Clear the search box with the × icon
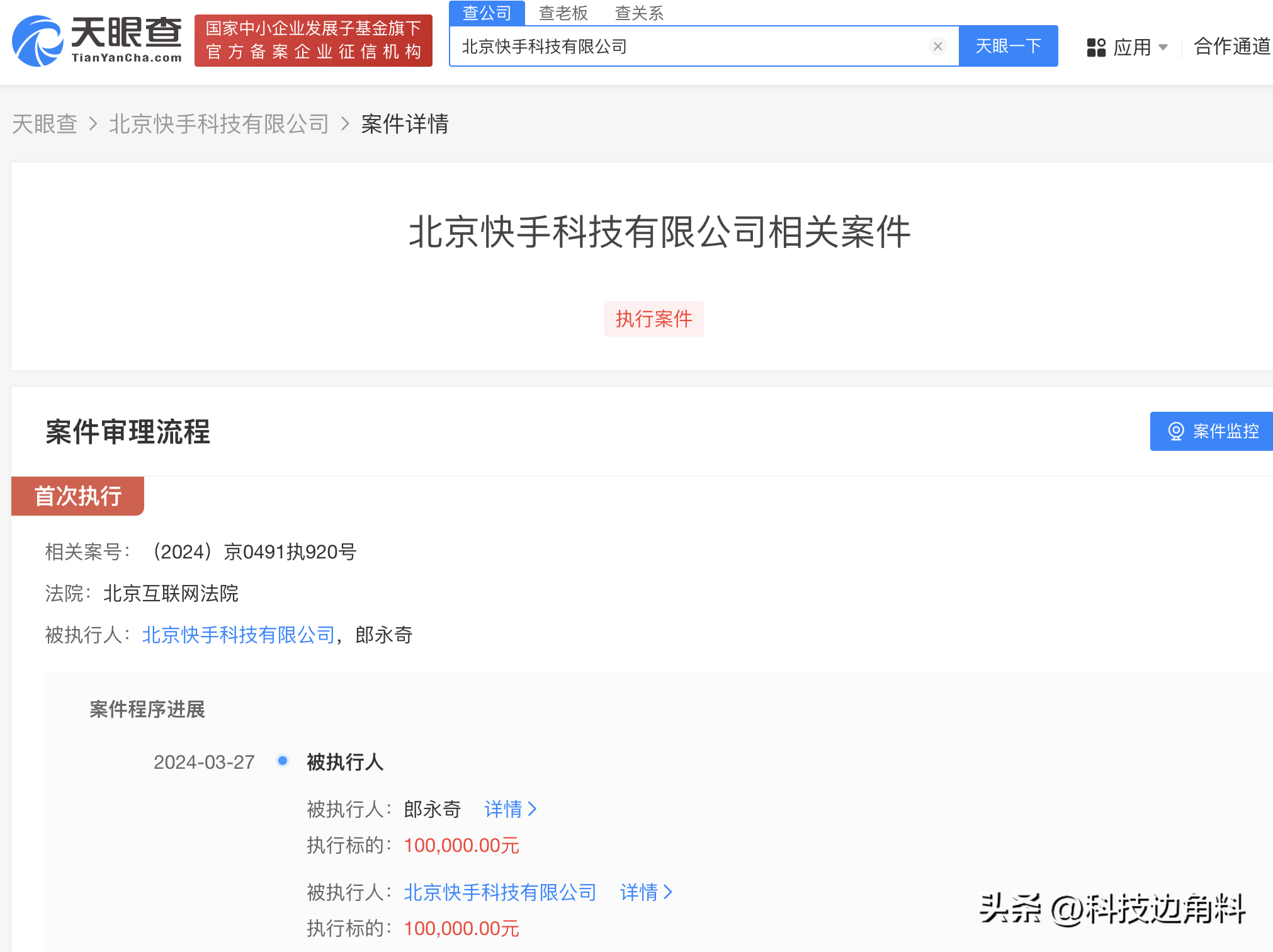Screen dimensions: 1273x952 [x=937, y=45]
